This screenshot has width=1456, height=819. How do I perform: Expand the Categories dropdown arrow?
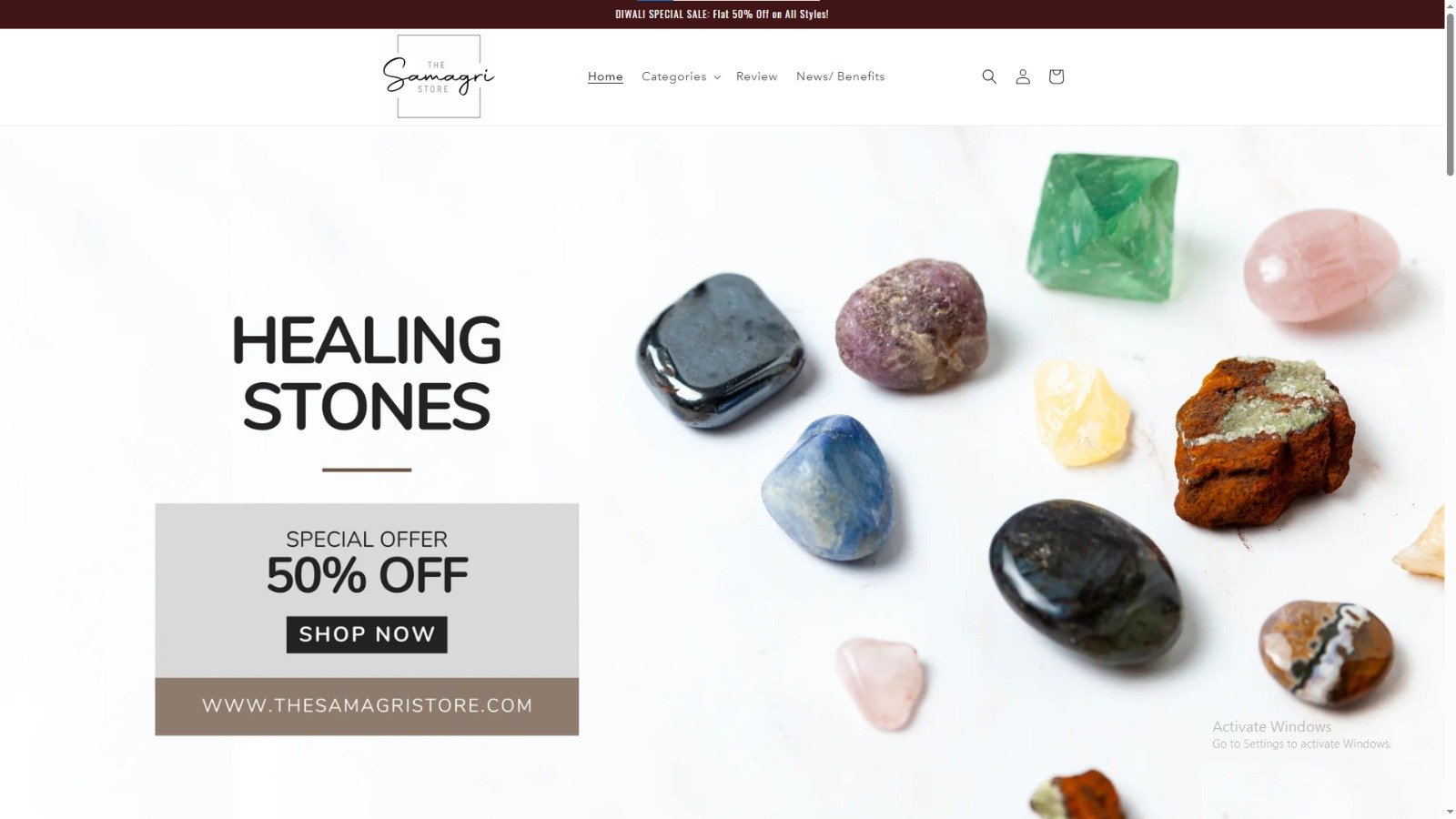coord(717,77)
